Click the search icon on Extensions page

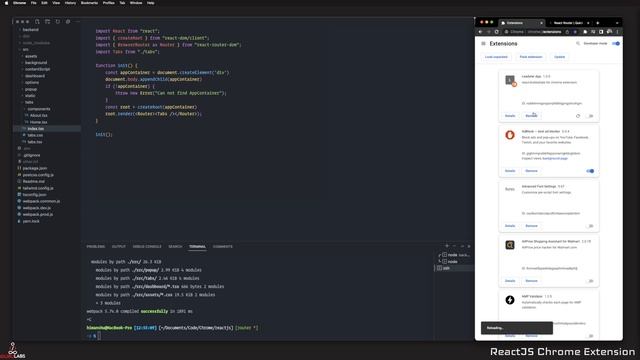[578, 43]
